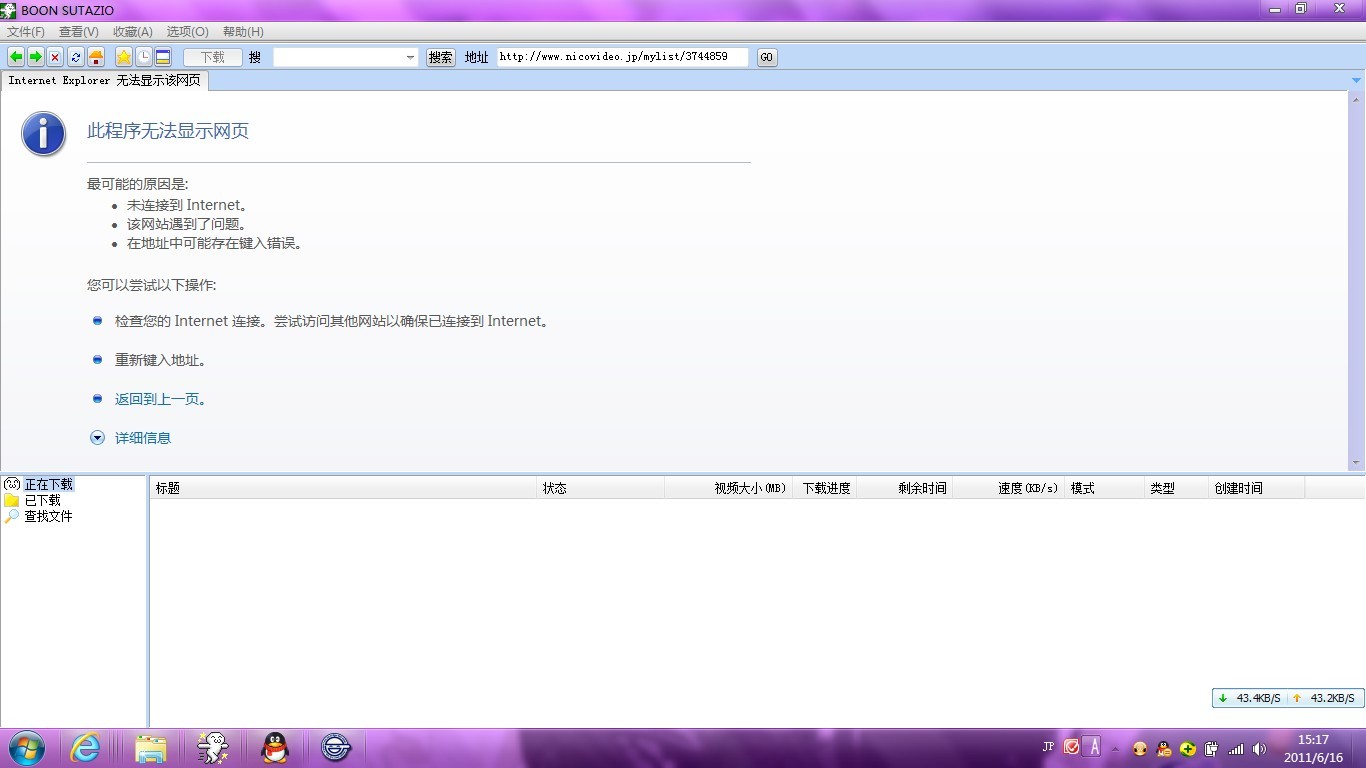The height and width of the screenshot is (768, 1366).
Task: Click the power plug tray icon
Action: 1212,748
